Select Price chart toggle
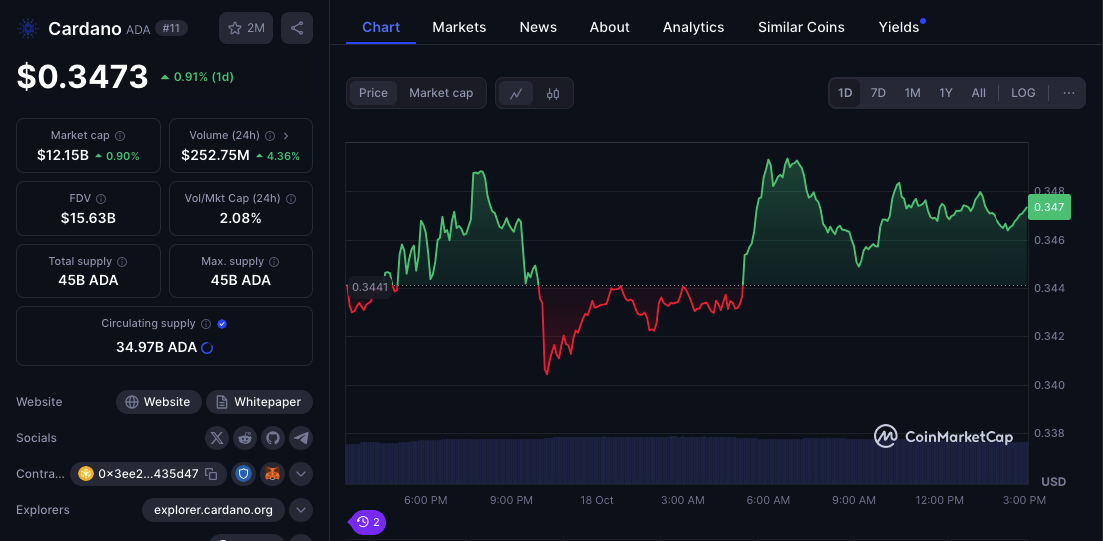This screenshot has width=1103, height=541. 374,93
